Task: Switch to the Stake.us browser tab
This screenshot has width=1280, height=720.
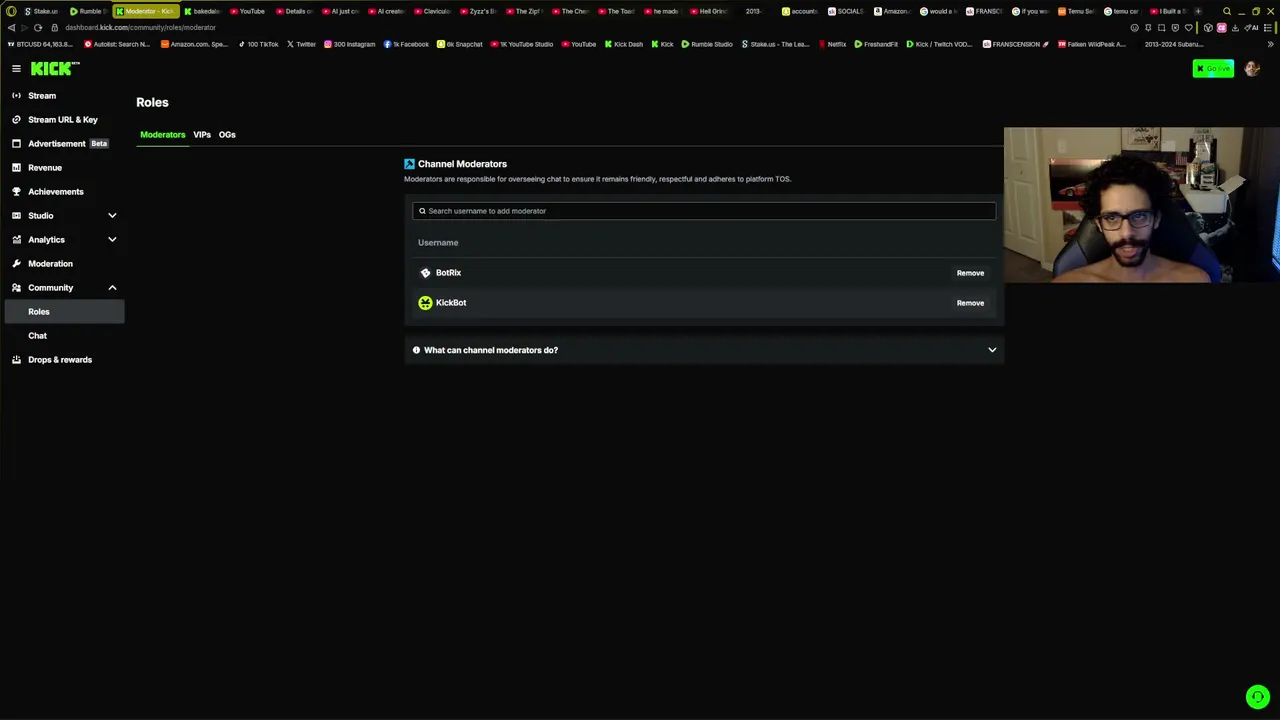Action: pyautogui.click(x=41, y=11)
